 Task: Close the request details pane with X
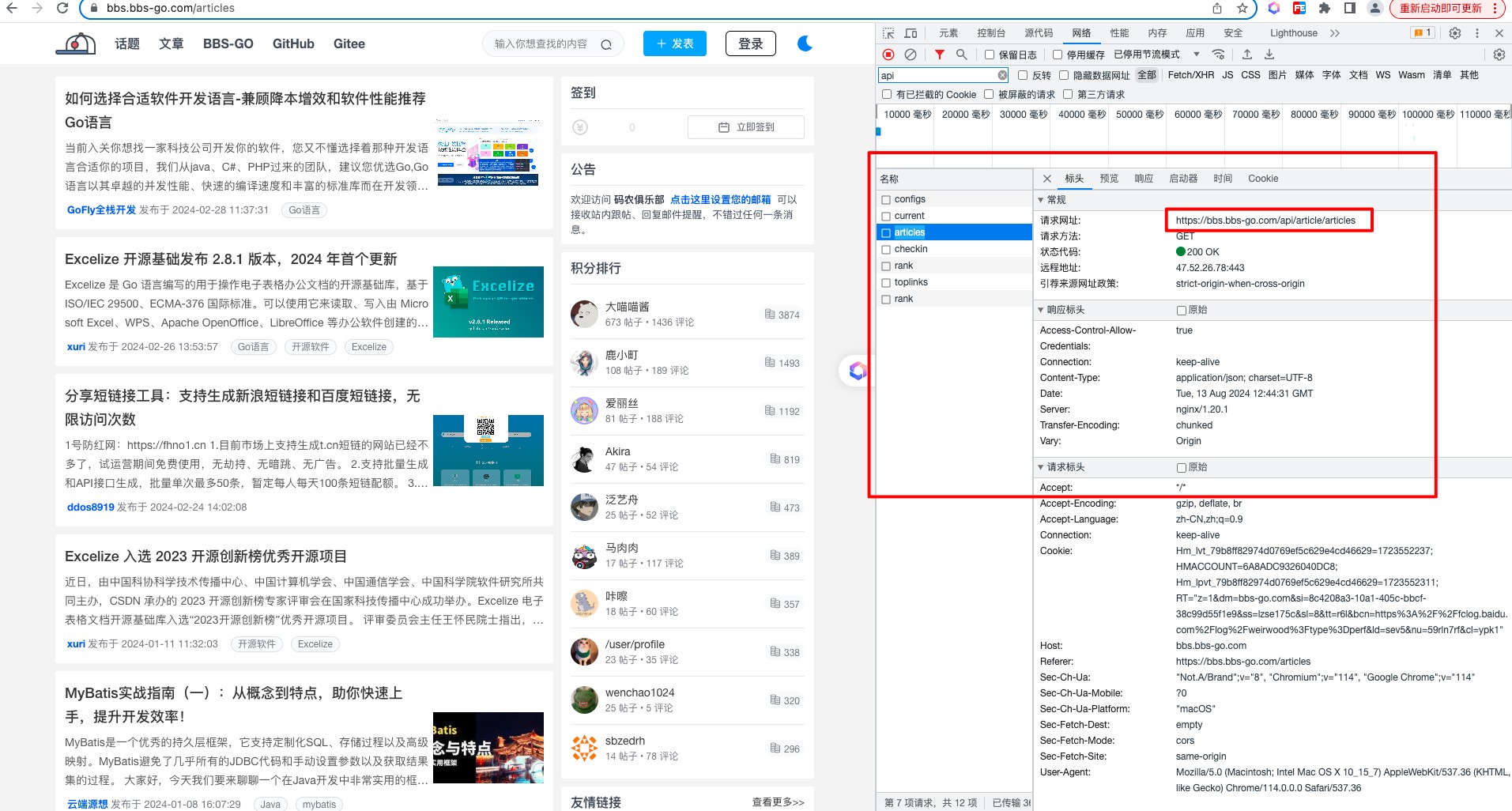(x=1047, y=179)
